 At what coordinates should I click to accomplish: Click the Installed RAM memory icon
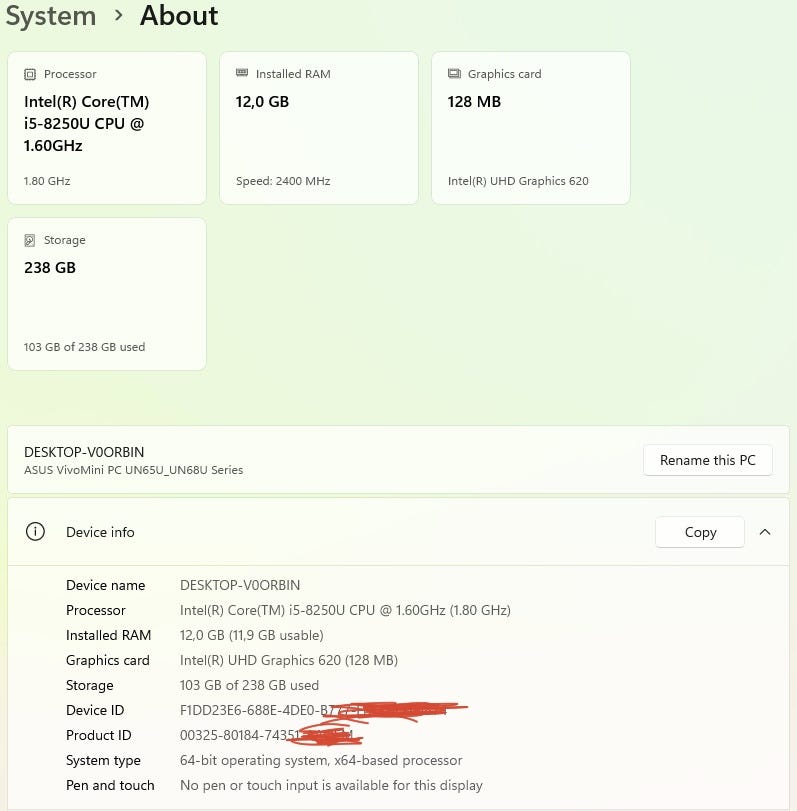click(x=242, y=73)
